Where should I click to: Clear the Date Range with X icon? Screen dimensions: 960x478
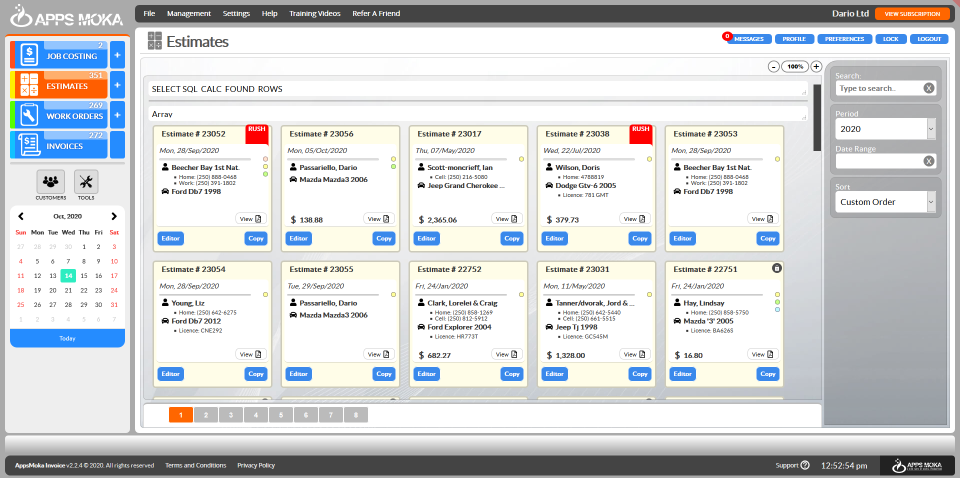929,161
